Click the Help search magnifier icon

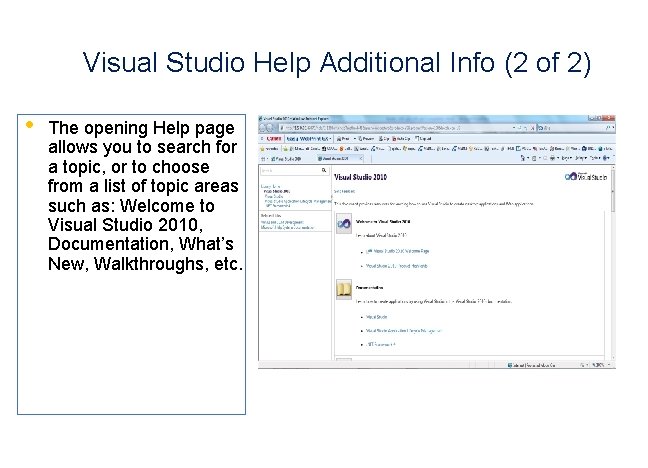(324, 170)
